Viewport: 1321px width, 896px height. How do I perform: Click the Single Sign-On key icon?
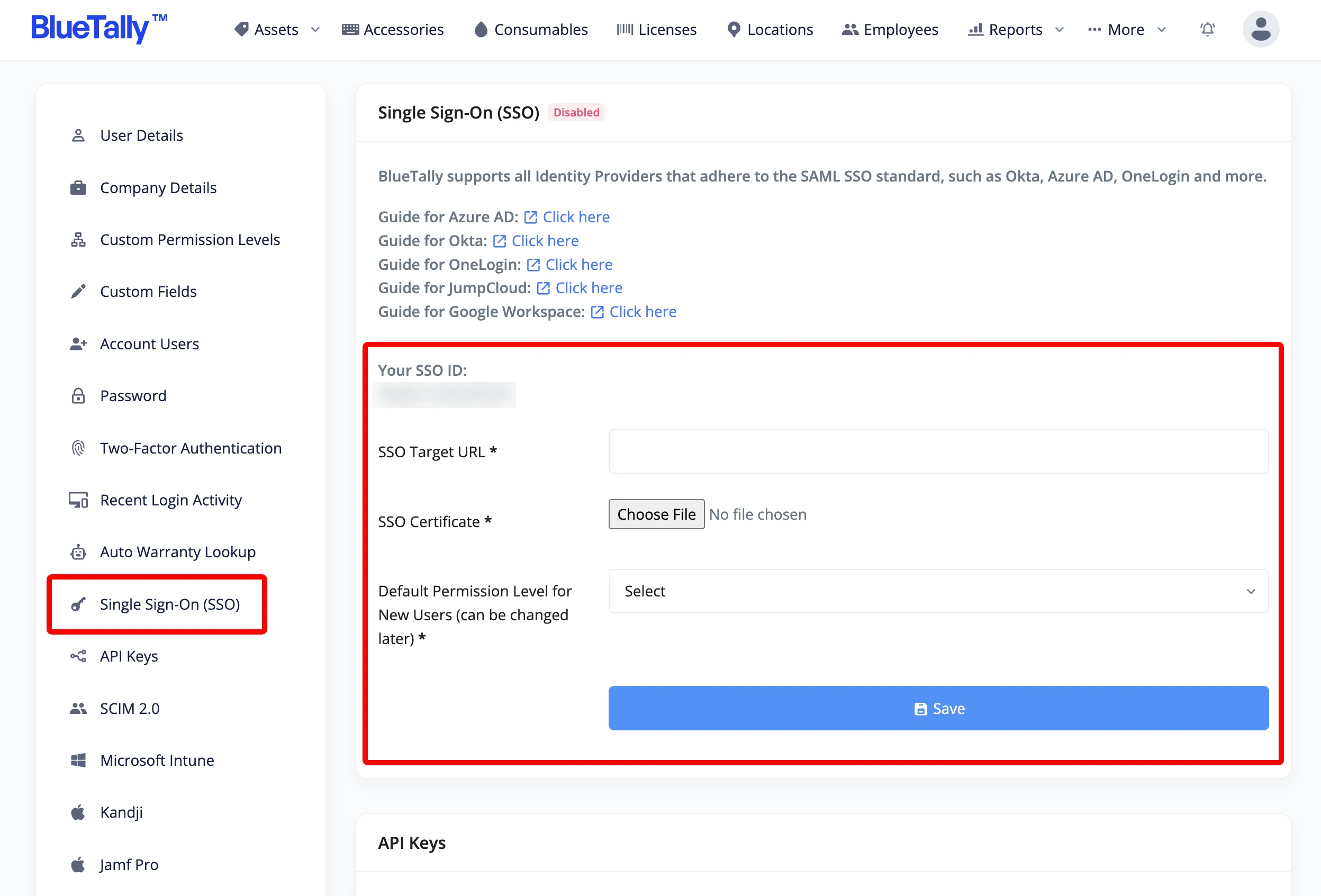(x=78, y=604)
